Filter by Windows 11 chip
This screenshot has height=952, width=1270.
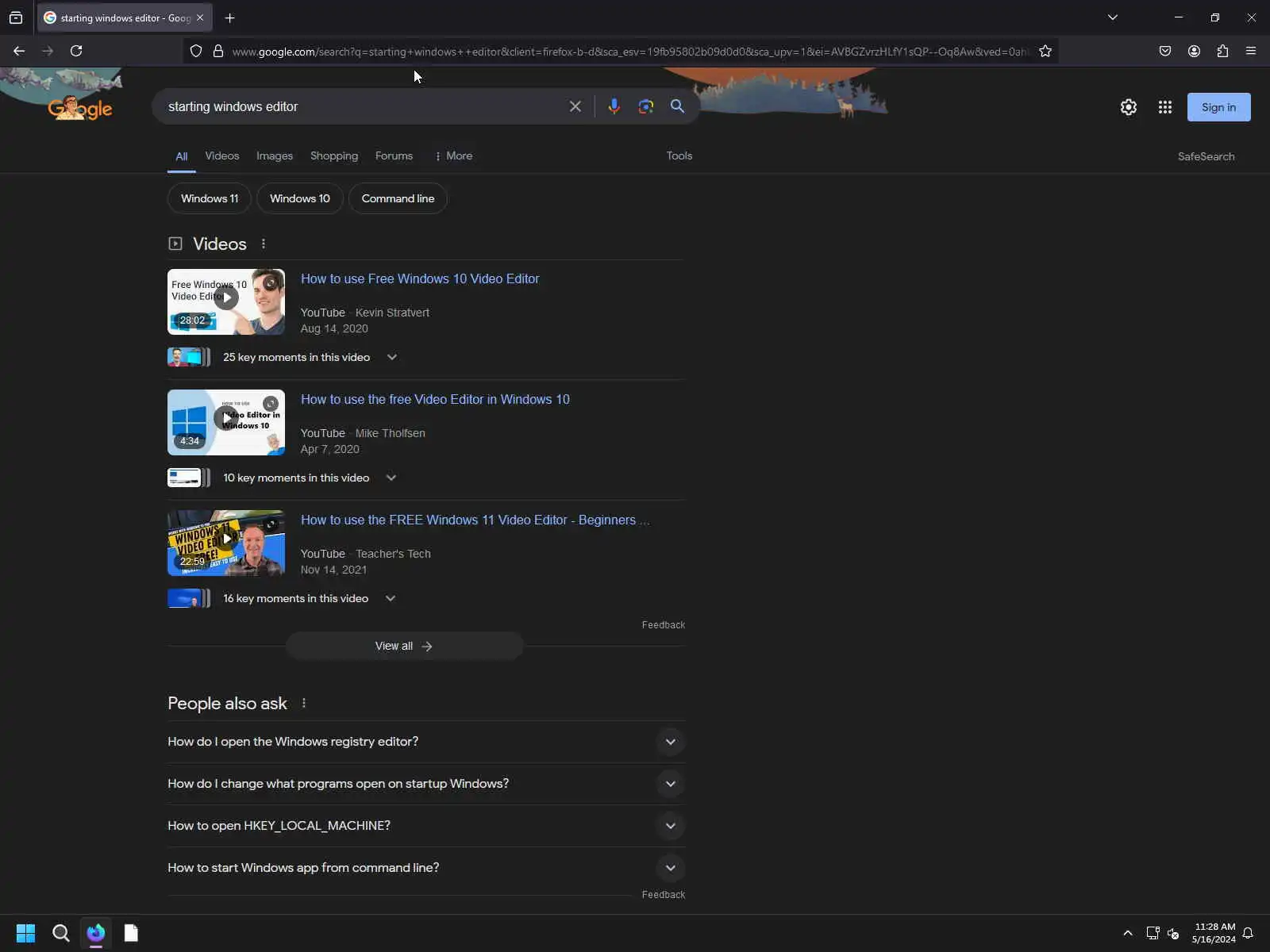tap(210, 198)
